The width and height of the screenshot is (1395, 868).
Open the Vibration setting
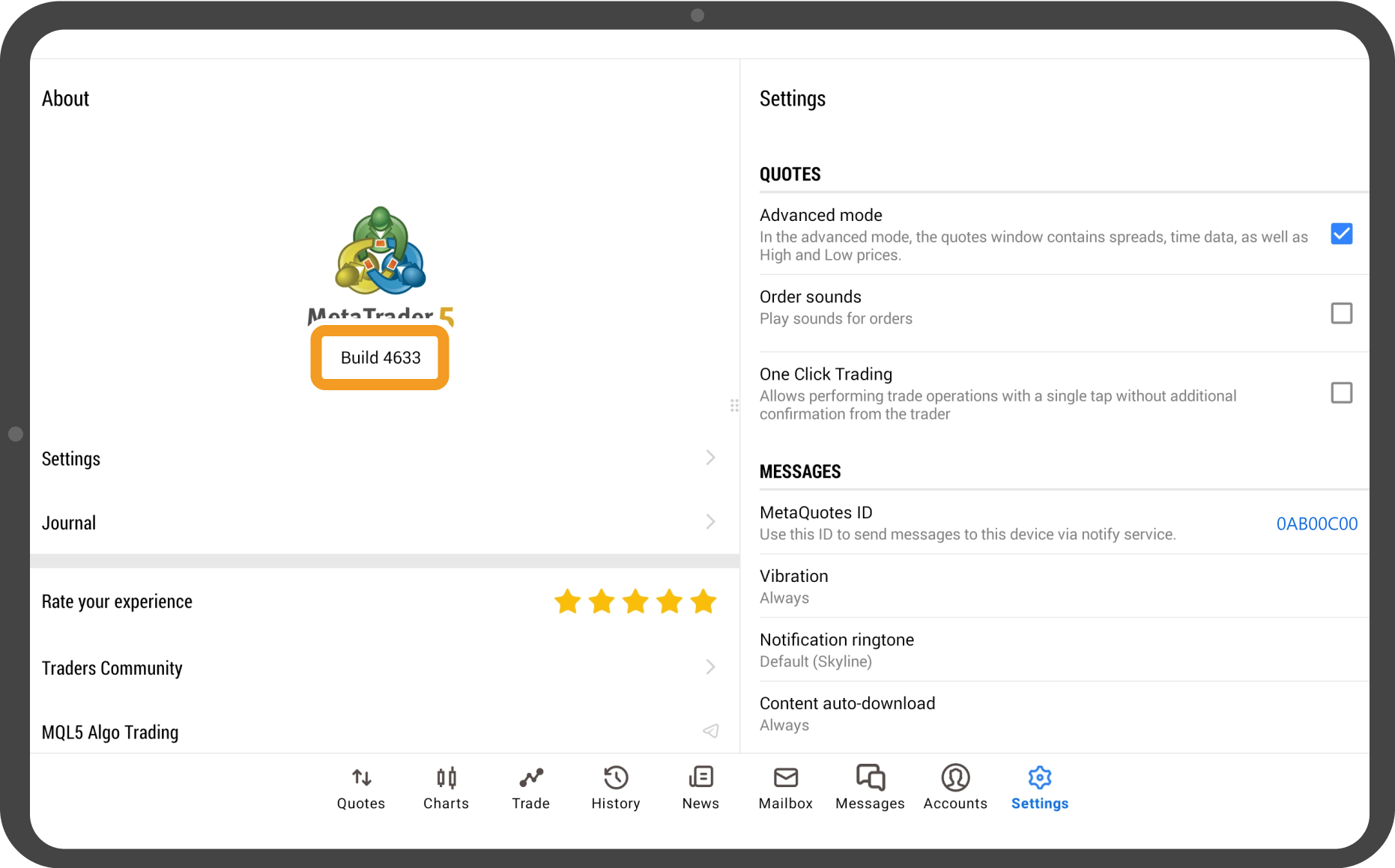1064,586
